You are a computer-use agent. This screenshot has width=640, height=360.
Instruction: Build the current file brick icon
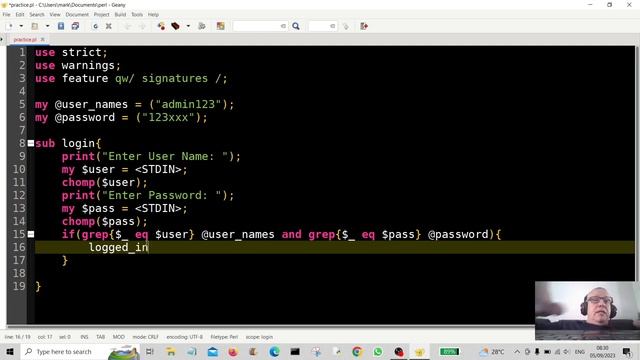[176, 26]
